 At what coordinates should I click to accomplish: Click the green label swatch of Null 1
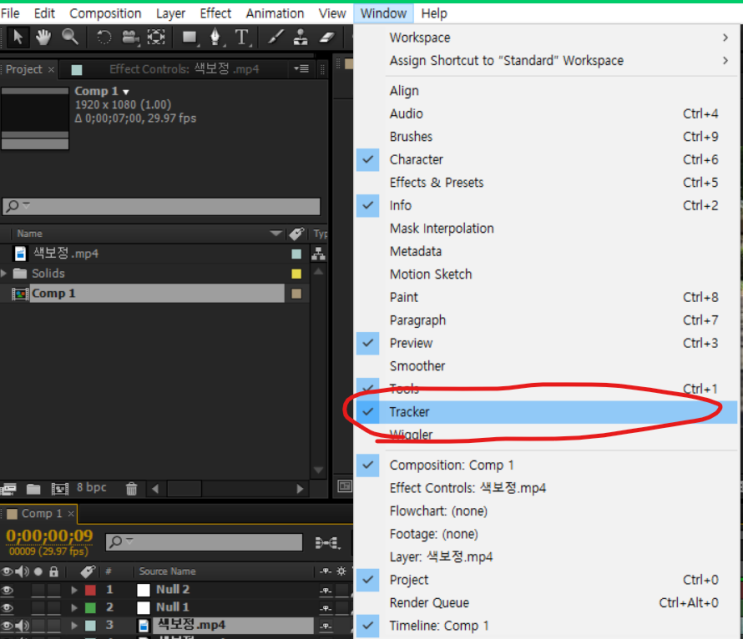pyautogui.click(x=90, y=608)
